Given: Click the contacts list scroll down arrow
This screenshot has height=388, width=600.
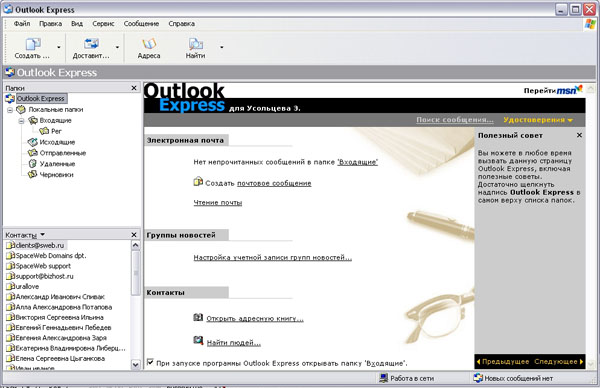Looking at the screenshot, I should [x=135, y=365].
